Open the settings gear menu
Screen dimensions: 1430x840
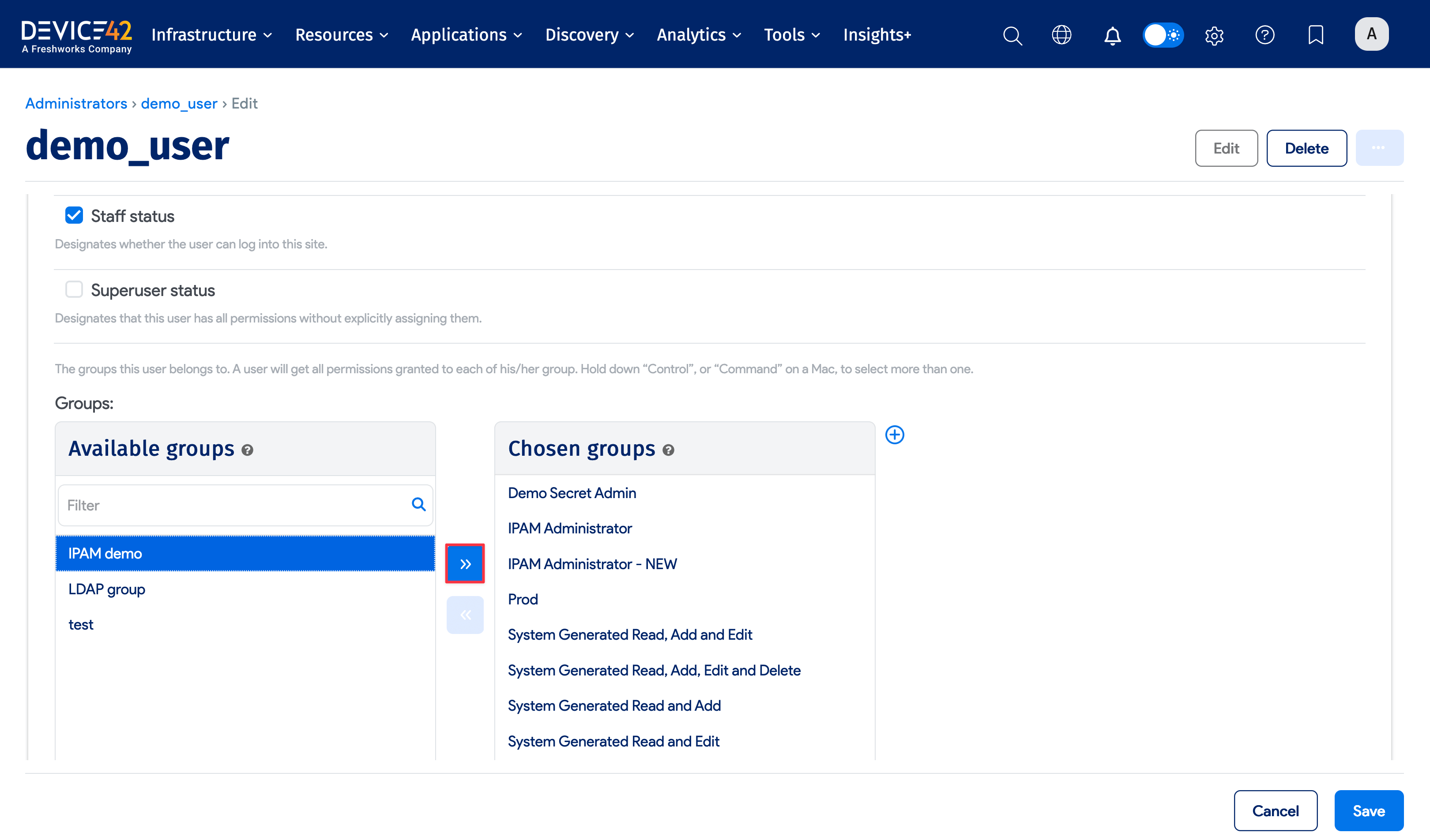(x=1214, y=35)
